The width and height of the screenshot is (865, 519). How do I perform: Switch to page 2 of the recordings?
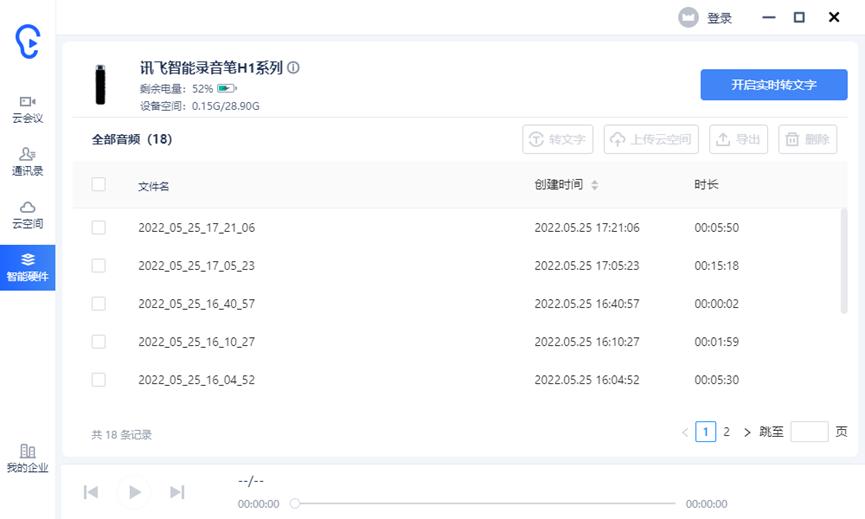pyautogui.click(x=726, y=432)
